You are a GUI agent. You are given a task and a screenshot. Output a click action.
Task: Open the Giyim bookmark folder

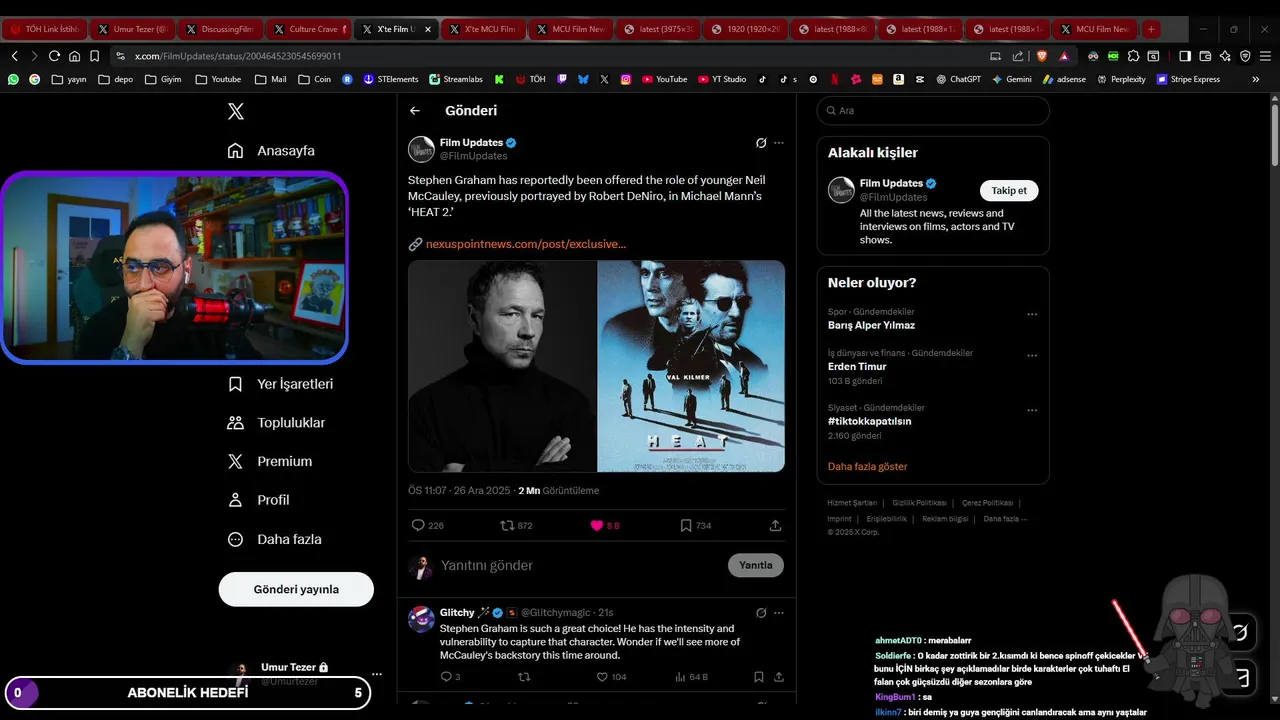tap(163, 79)
